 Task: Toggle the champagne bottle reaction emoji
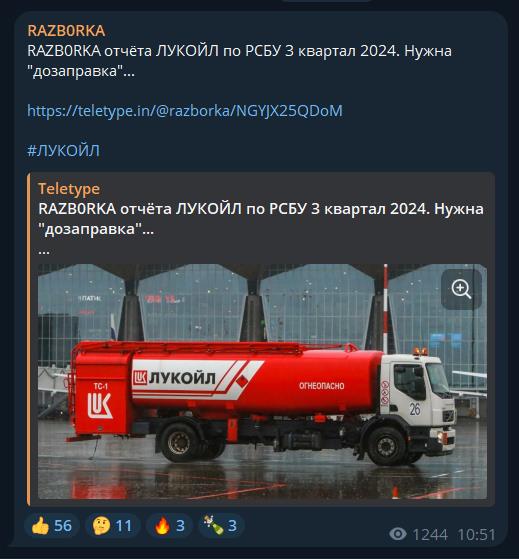click(x=214, y=525)
